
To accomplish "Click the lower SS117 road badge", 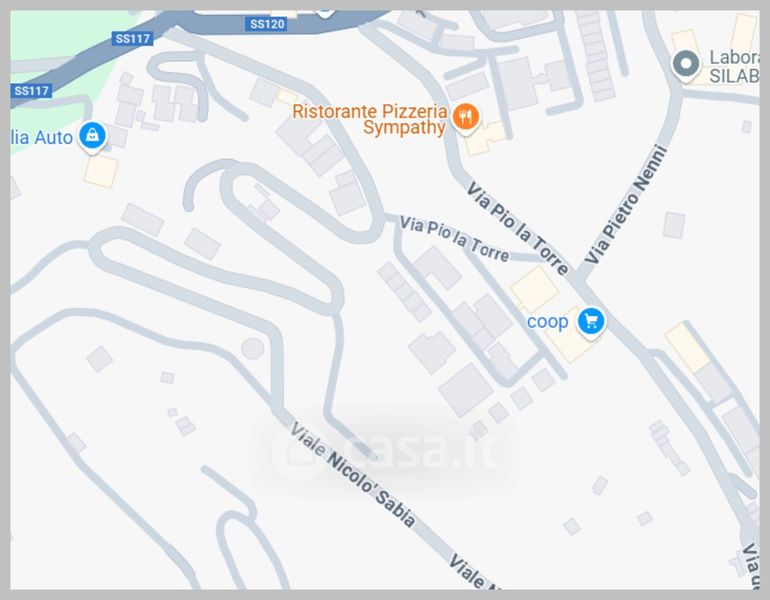I will click(x=31, y=91).
